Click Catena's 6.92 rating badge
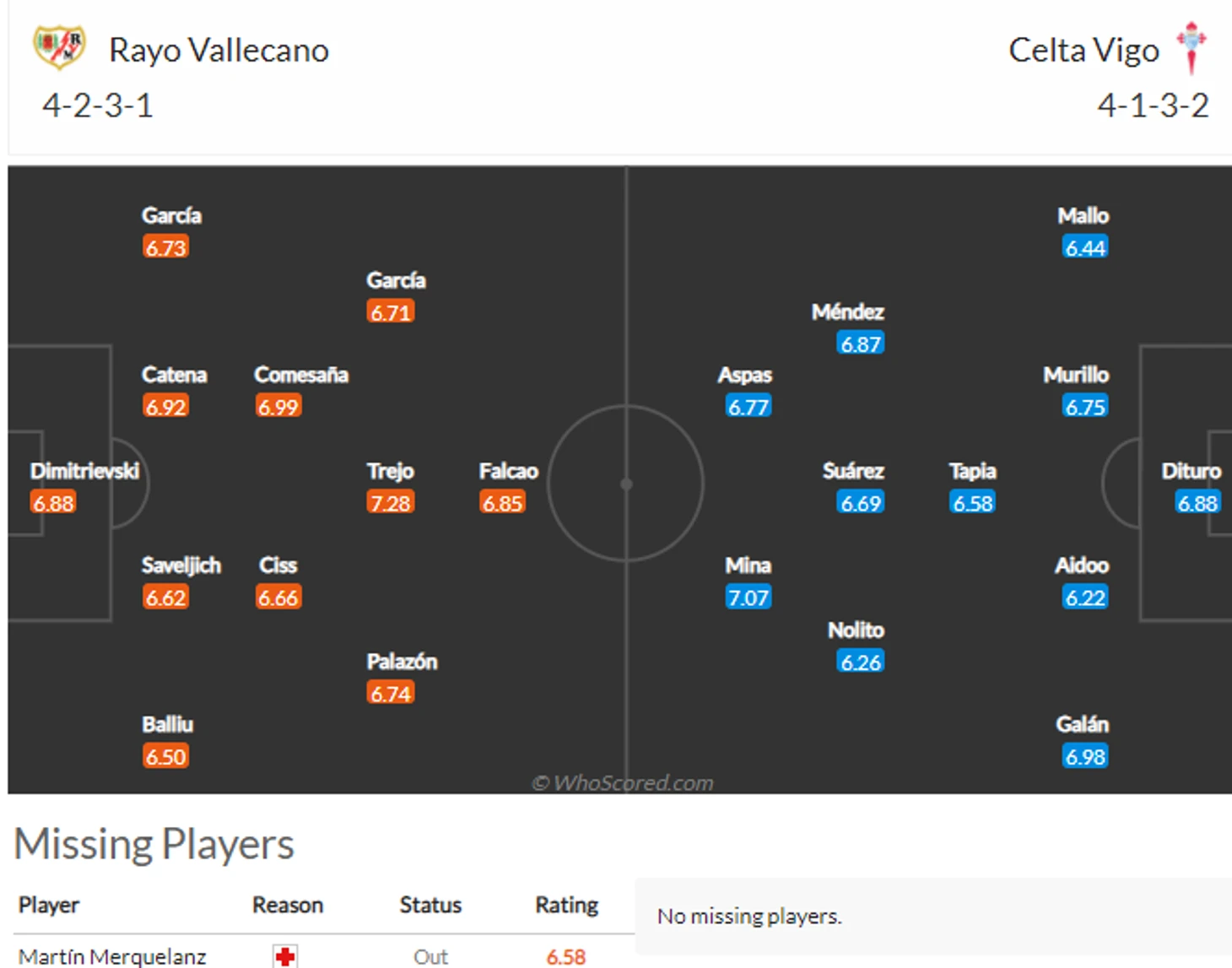Image resolution: width=1232 pixels, height=968 pixels. [165, 407]
